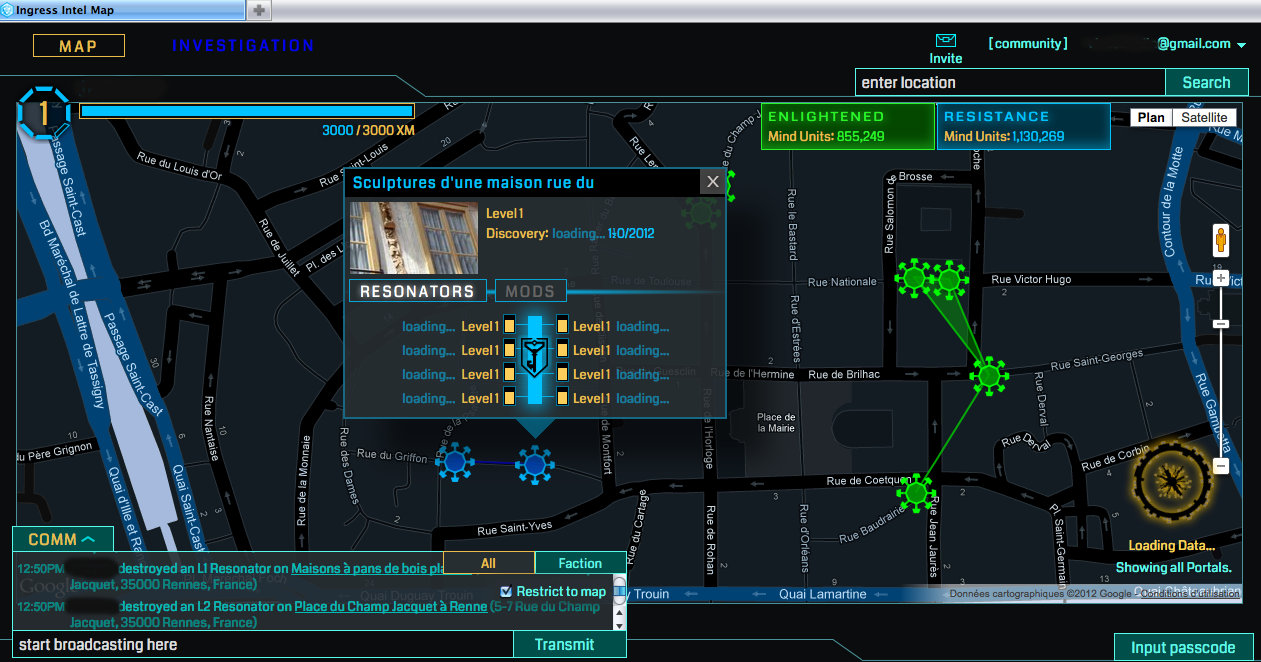
Task: Select the green portal on Rue de Brilhac
Action: click(989, 376)
